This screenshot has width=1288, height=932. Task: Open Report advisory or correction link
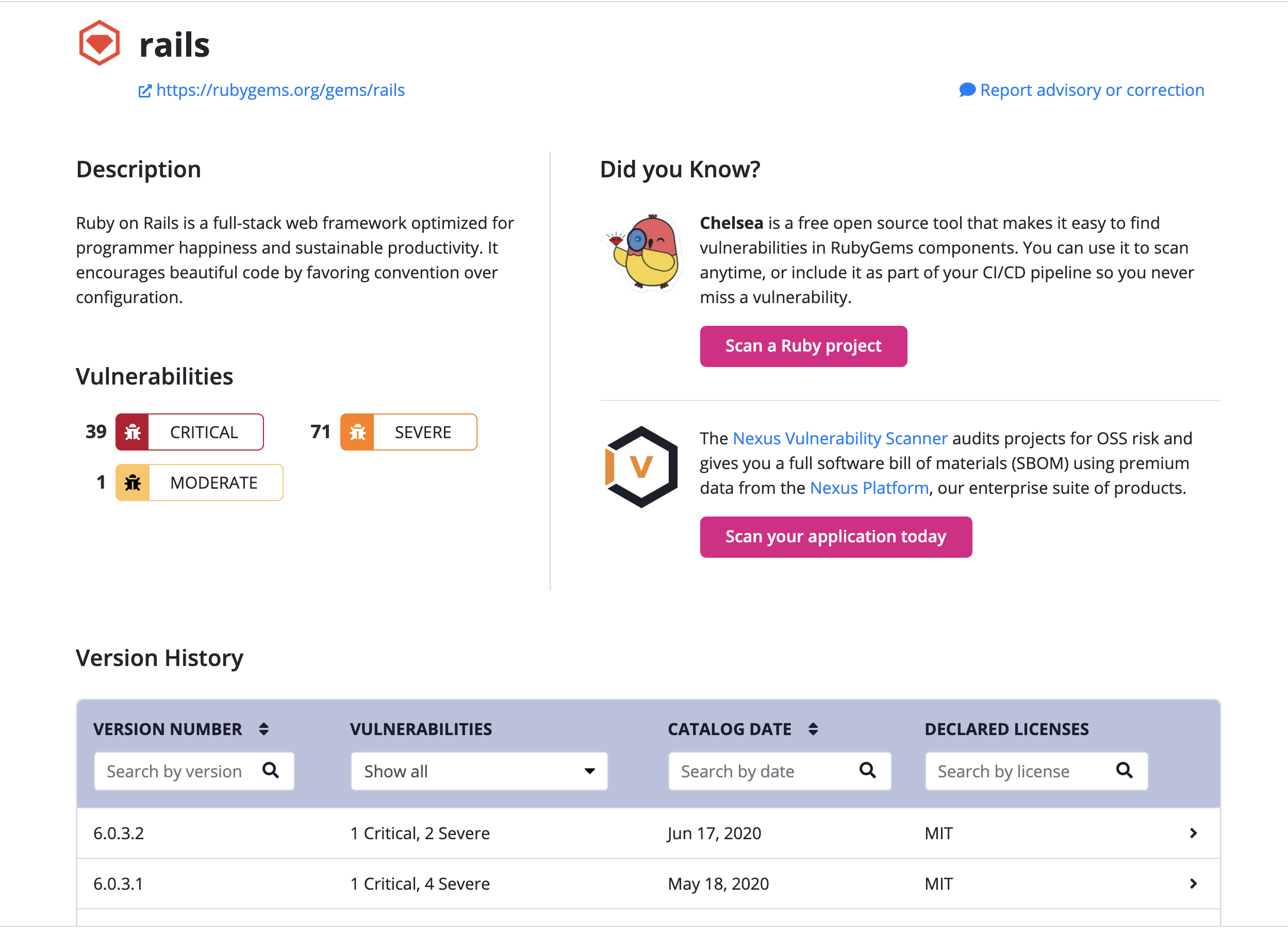coord(1091,90)
